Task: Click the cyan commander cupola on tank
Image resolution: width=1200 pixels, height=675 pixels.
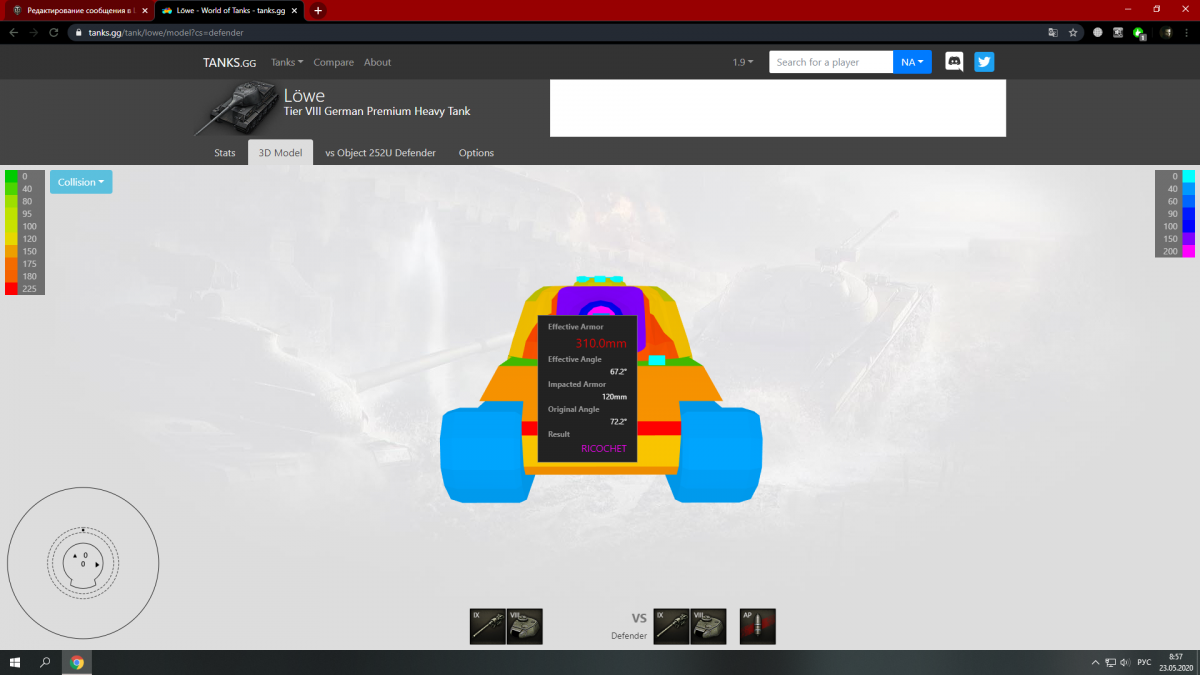Action: coord(600,279)
